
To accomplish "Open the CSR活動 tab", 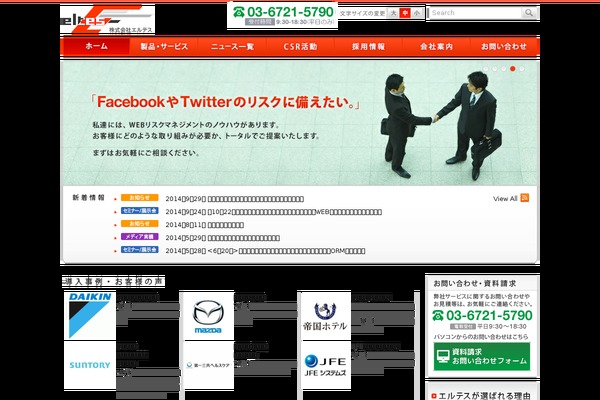I will click(300, 46).
